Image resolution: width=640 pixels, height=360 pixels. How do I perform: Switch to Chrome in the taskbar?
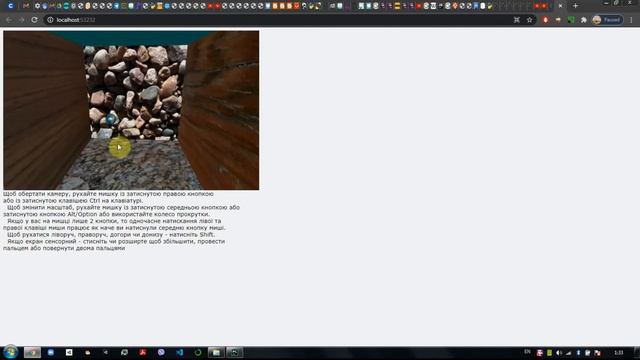point(32,352)
